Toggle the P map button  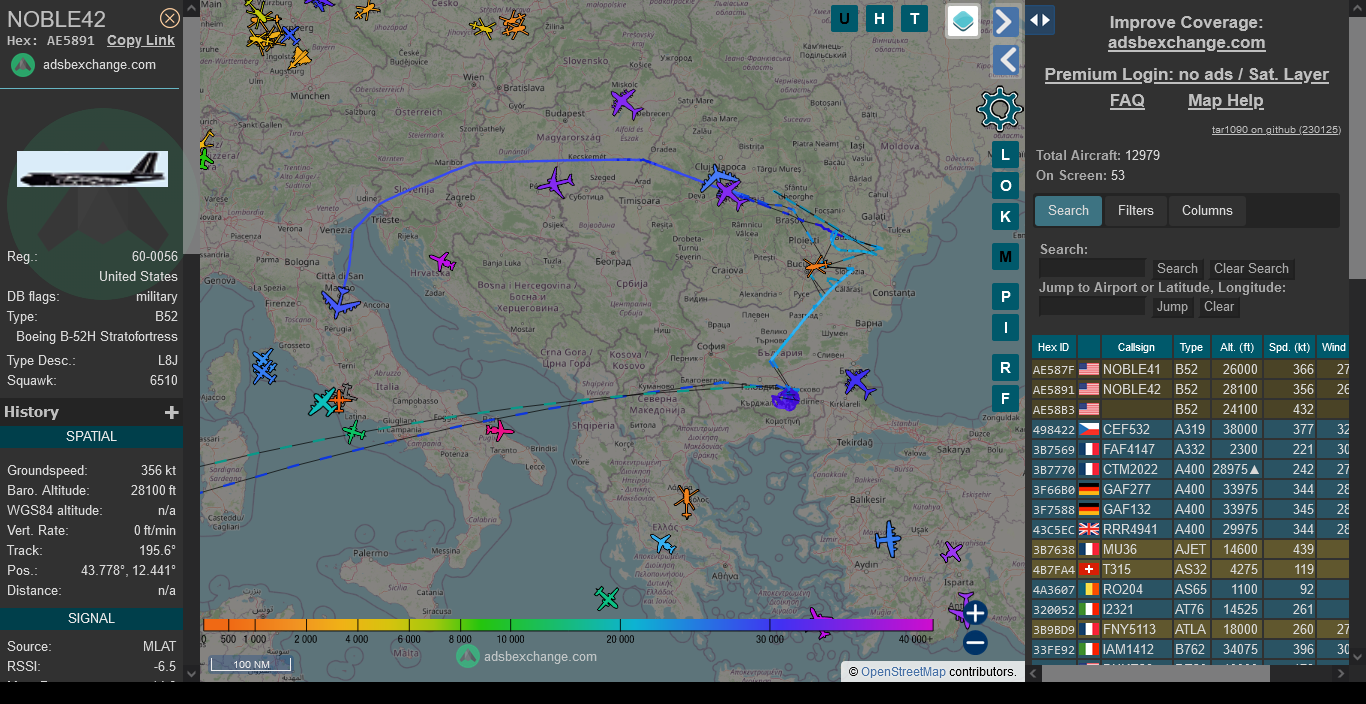1006,297
